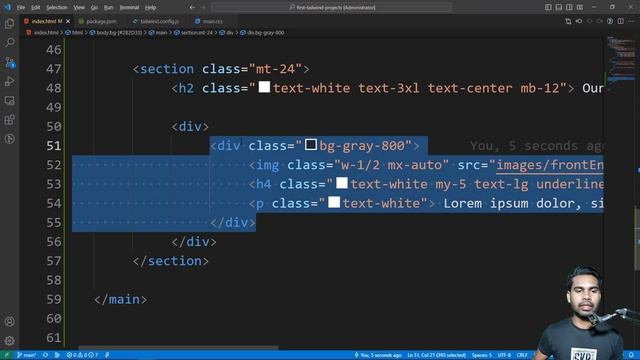Image resolution: width=640 pixels, height=360 pixels.
Task: Click the horizontal scrollbar under the editor
Action: coord(178,348)
